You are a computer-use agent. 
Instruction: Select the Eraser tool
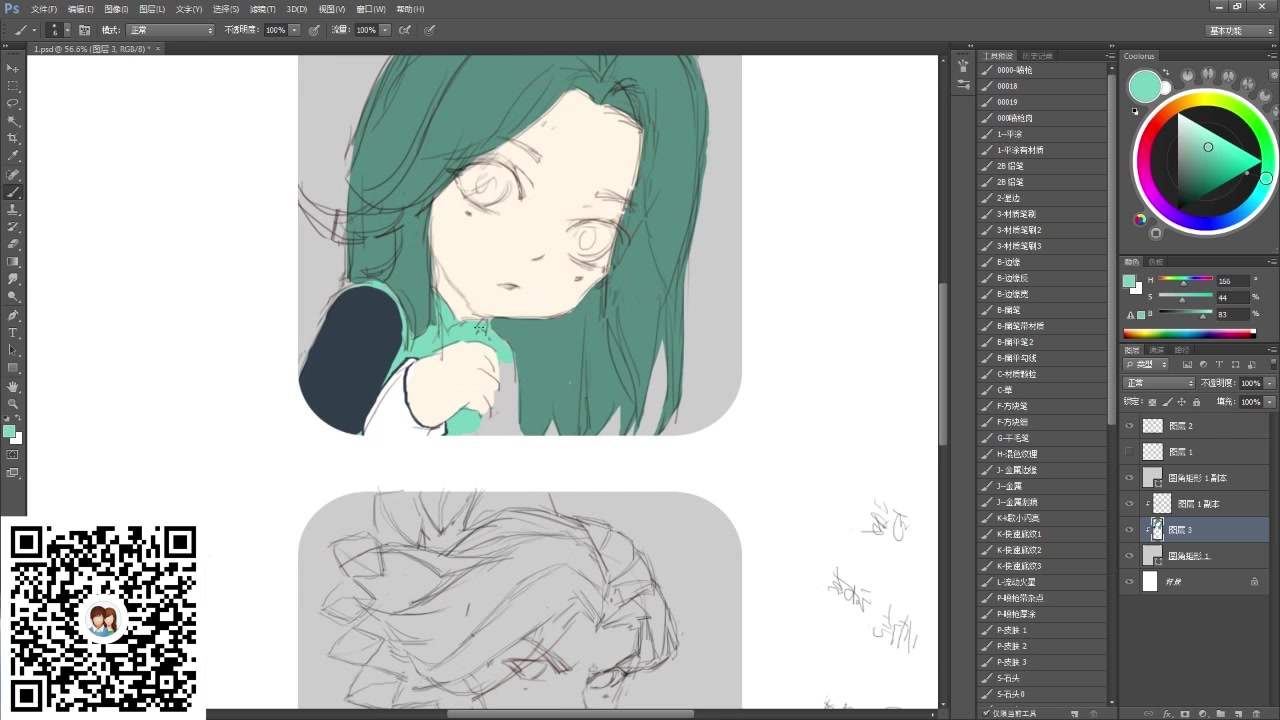click(13, 244)
